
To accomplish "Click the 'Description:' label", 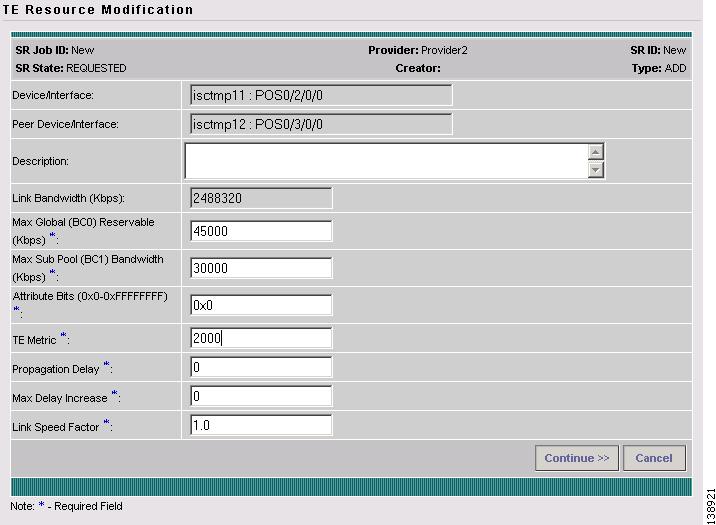I will click(x=40, y=161).
